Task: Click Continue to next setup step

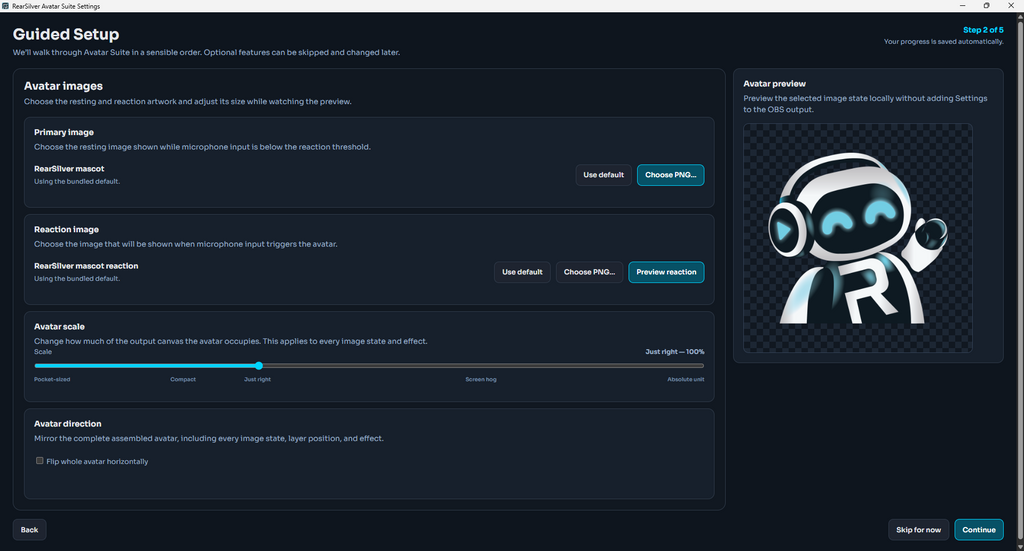Action: pos(979,529)
